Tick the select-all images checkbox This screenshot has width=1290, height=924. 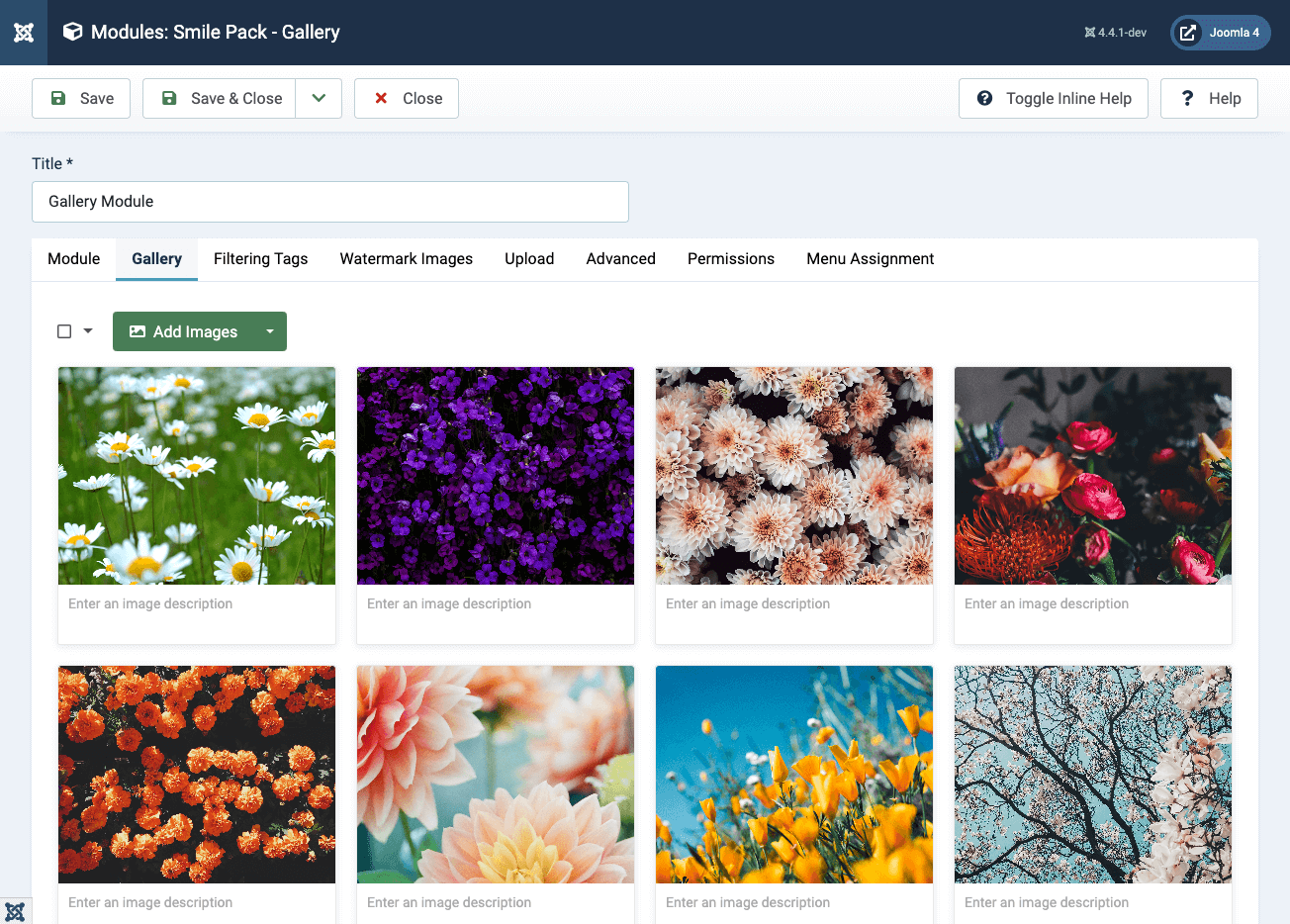64,331
